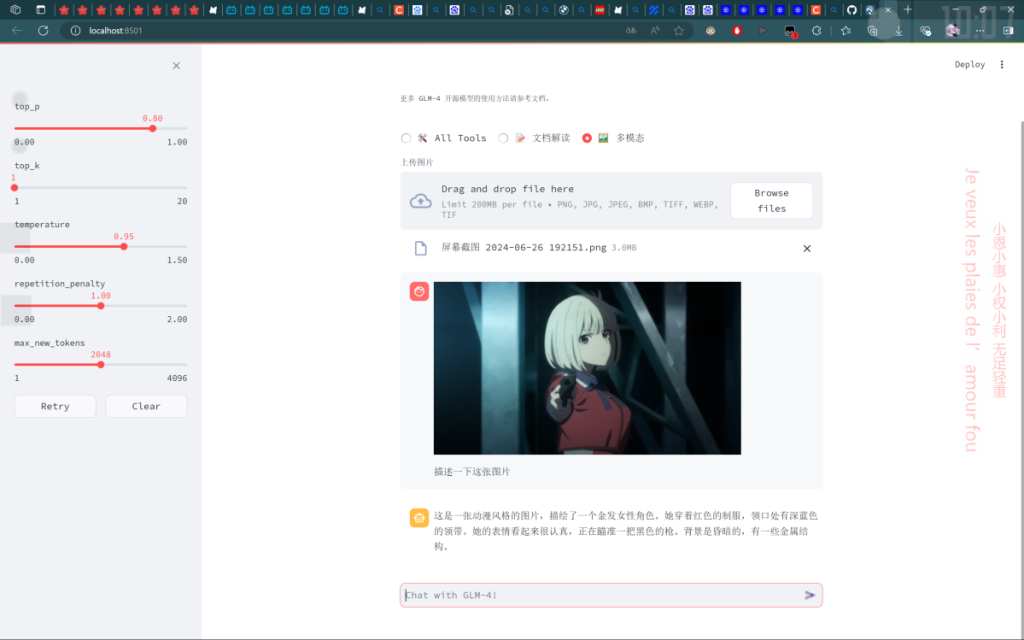
Task: Click the paper plane send icon
Action: pyautogui.click(x=809, y=595)
